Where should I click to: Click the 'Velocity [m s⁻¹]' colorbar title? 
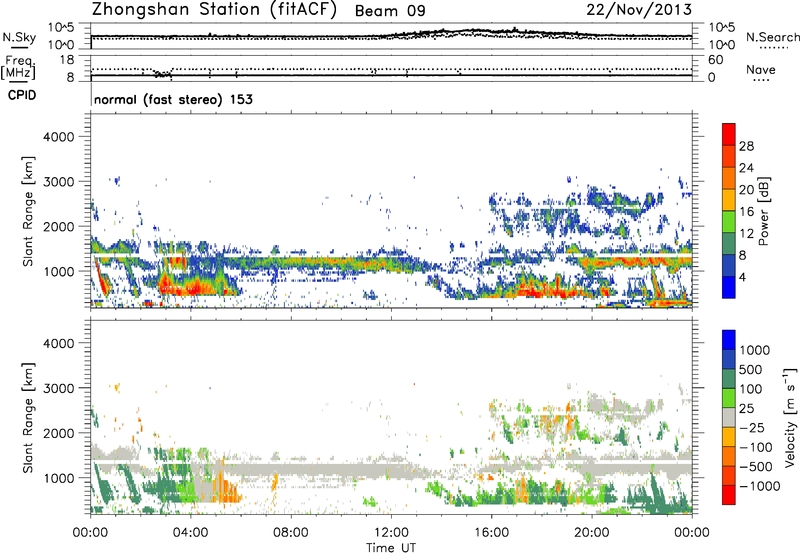(x=790, y=417)
